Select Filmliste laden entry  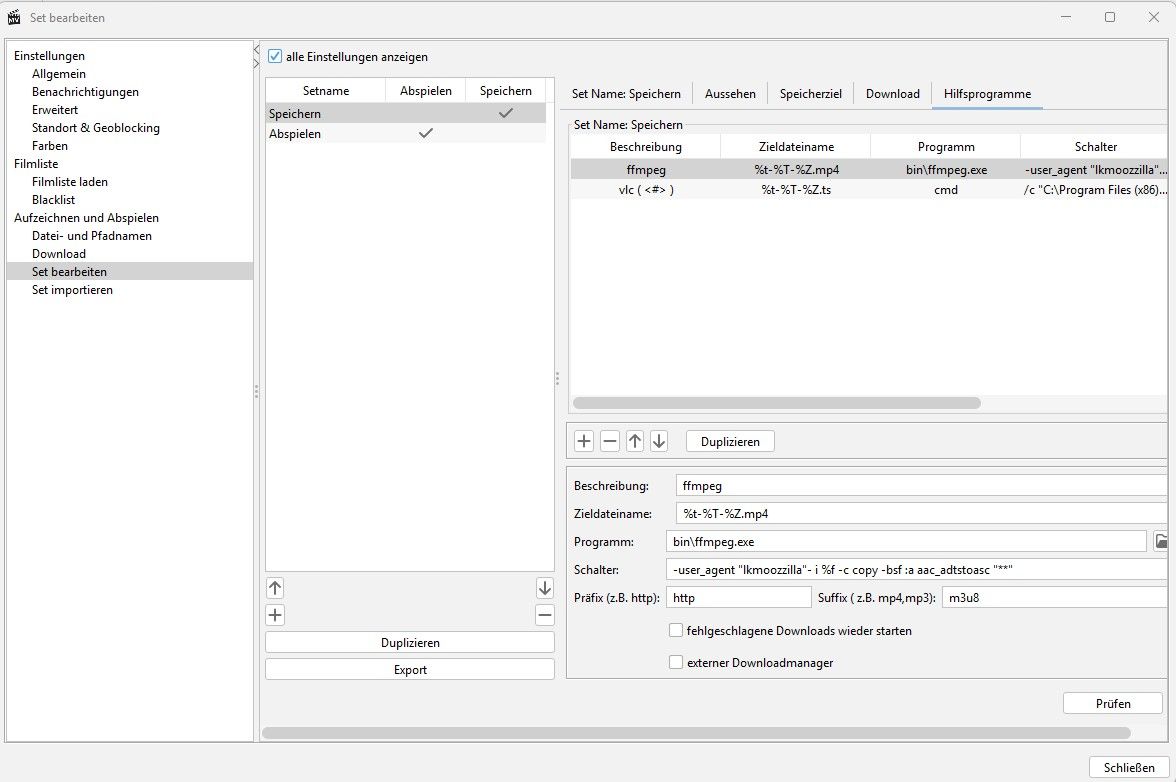(70, 181)
